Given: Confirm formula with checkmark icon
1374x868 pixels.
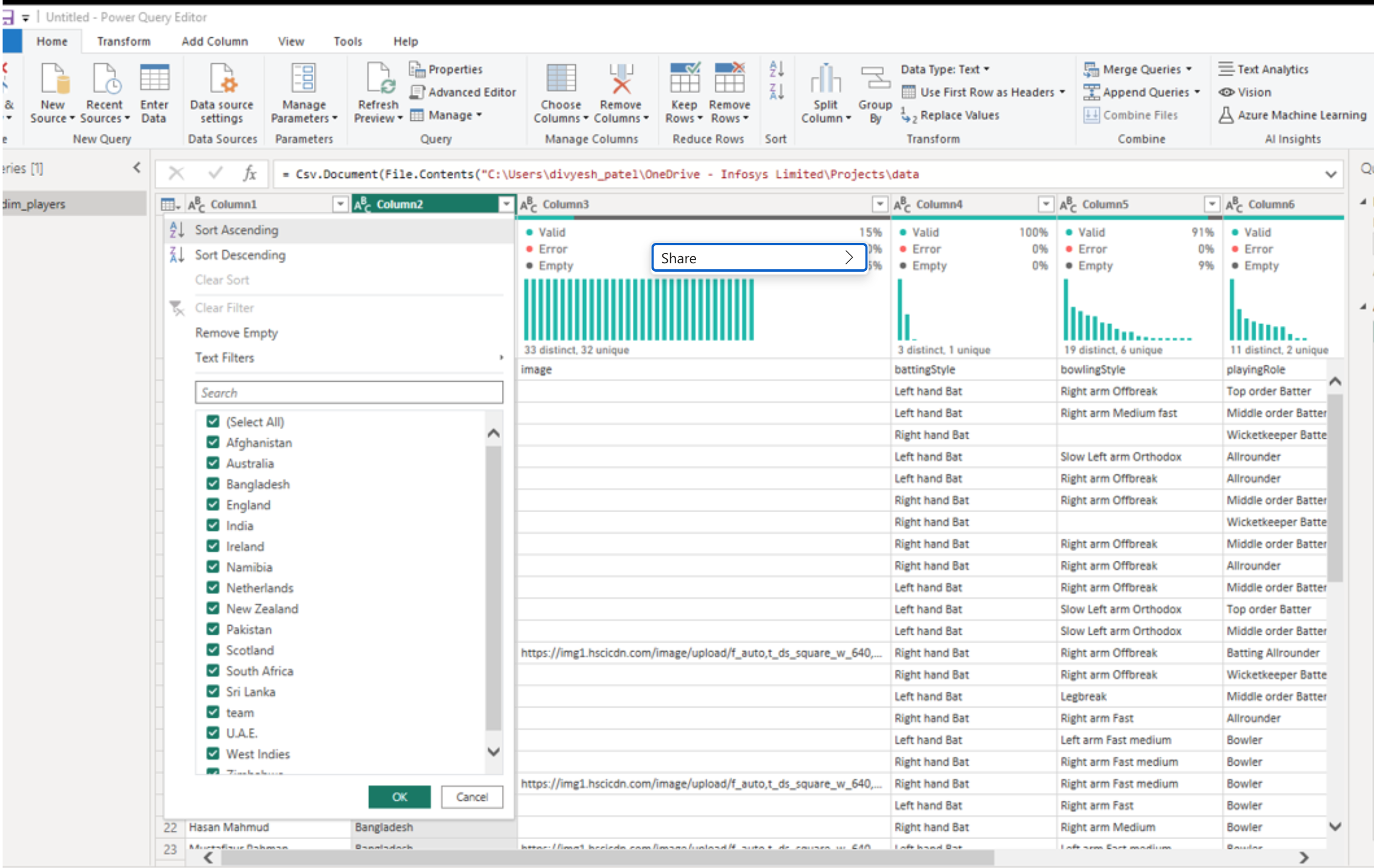Looking at the screenshot, I should 215,174.
